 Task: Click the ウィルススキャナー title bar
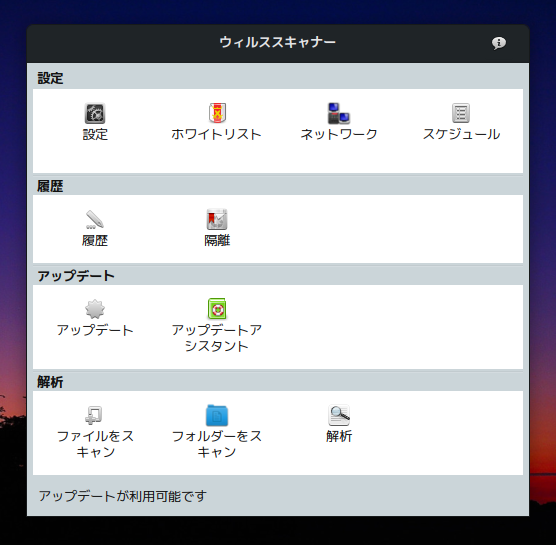click(x=278, y=43)
